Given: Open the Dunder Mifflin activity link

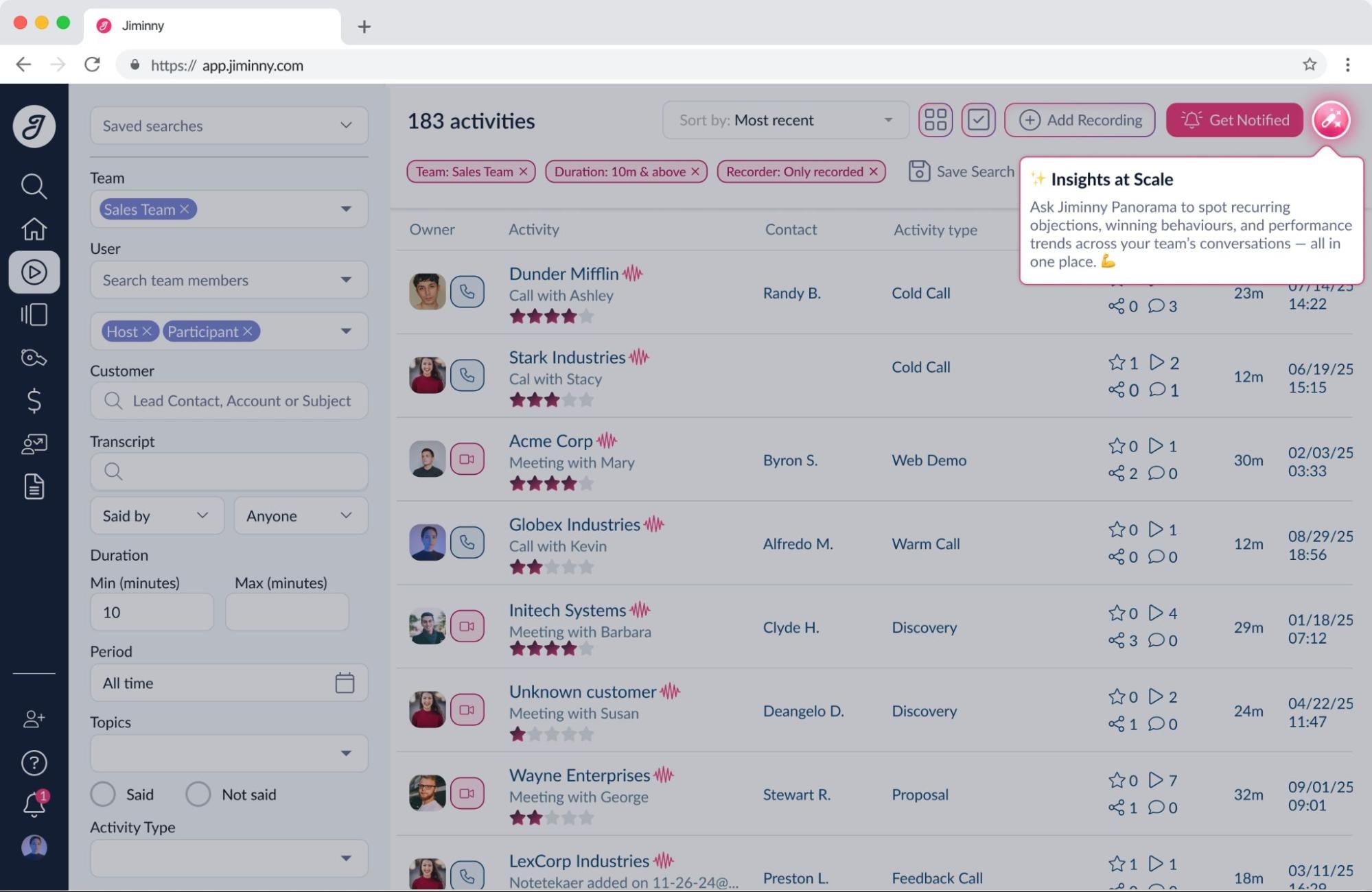Looking at the screenshot, I should [563, 274].
